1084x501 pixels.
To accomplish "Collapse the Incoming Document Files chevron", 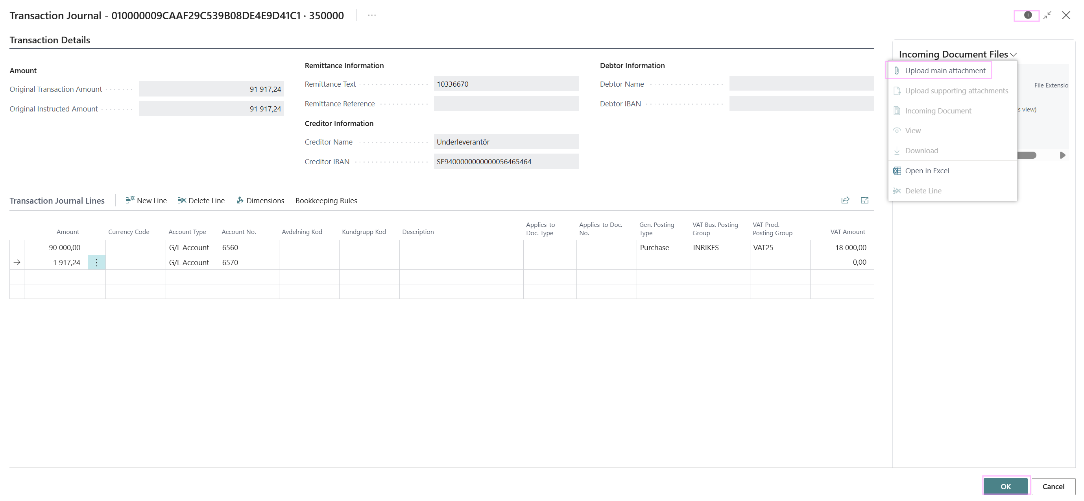I will 1013,55.
